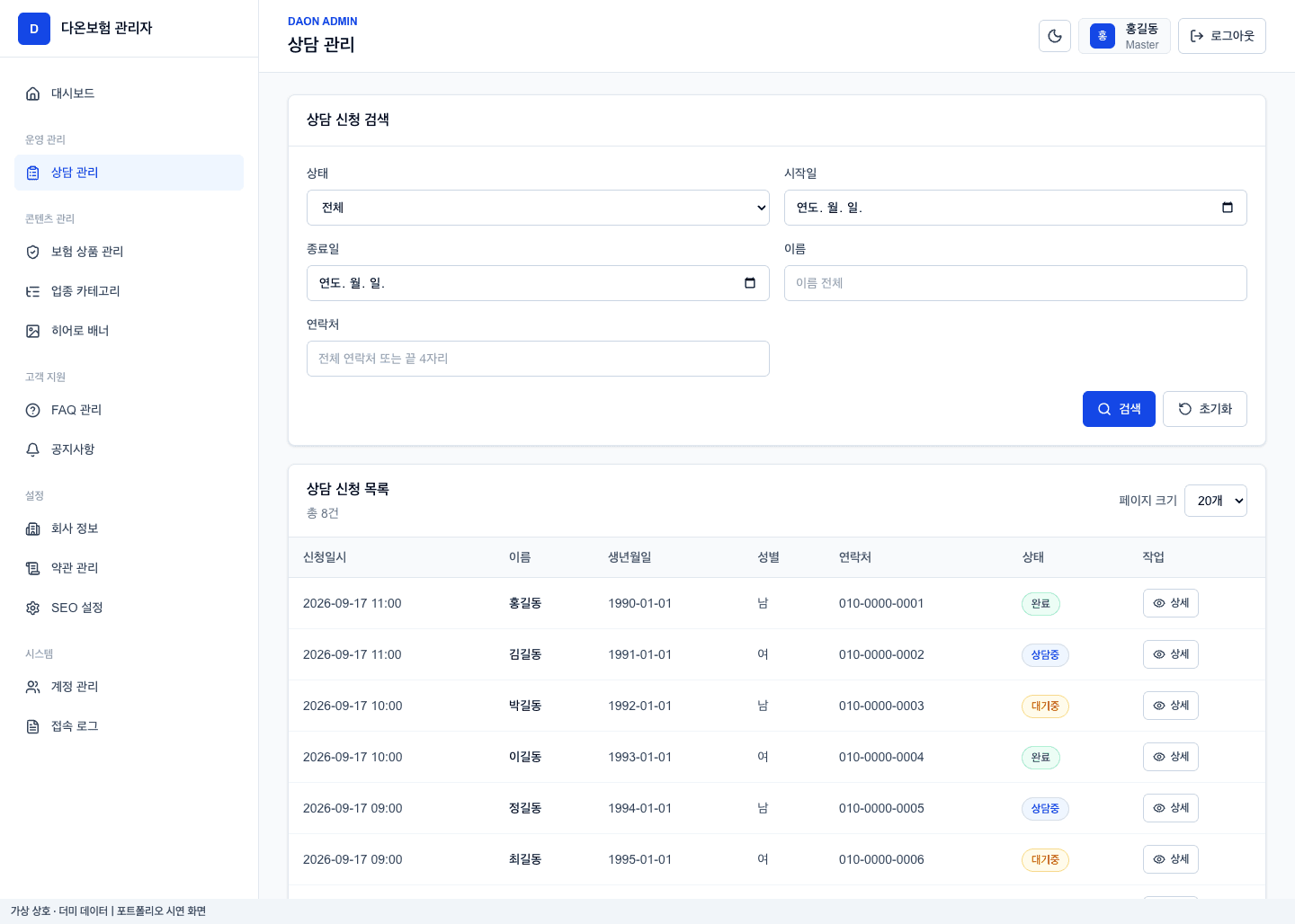Screen dimensions: 1295x924
Task: View 상세 for 김길동 row
Action: click(x=1170, y=654)
